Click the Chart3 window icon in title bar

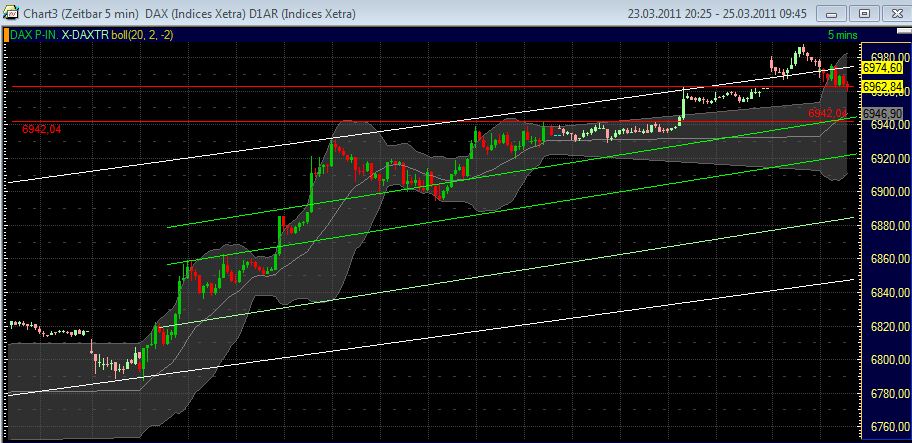coord(10,13)
